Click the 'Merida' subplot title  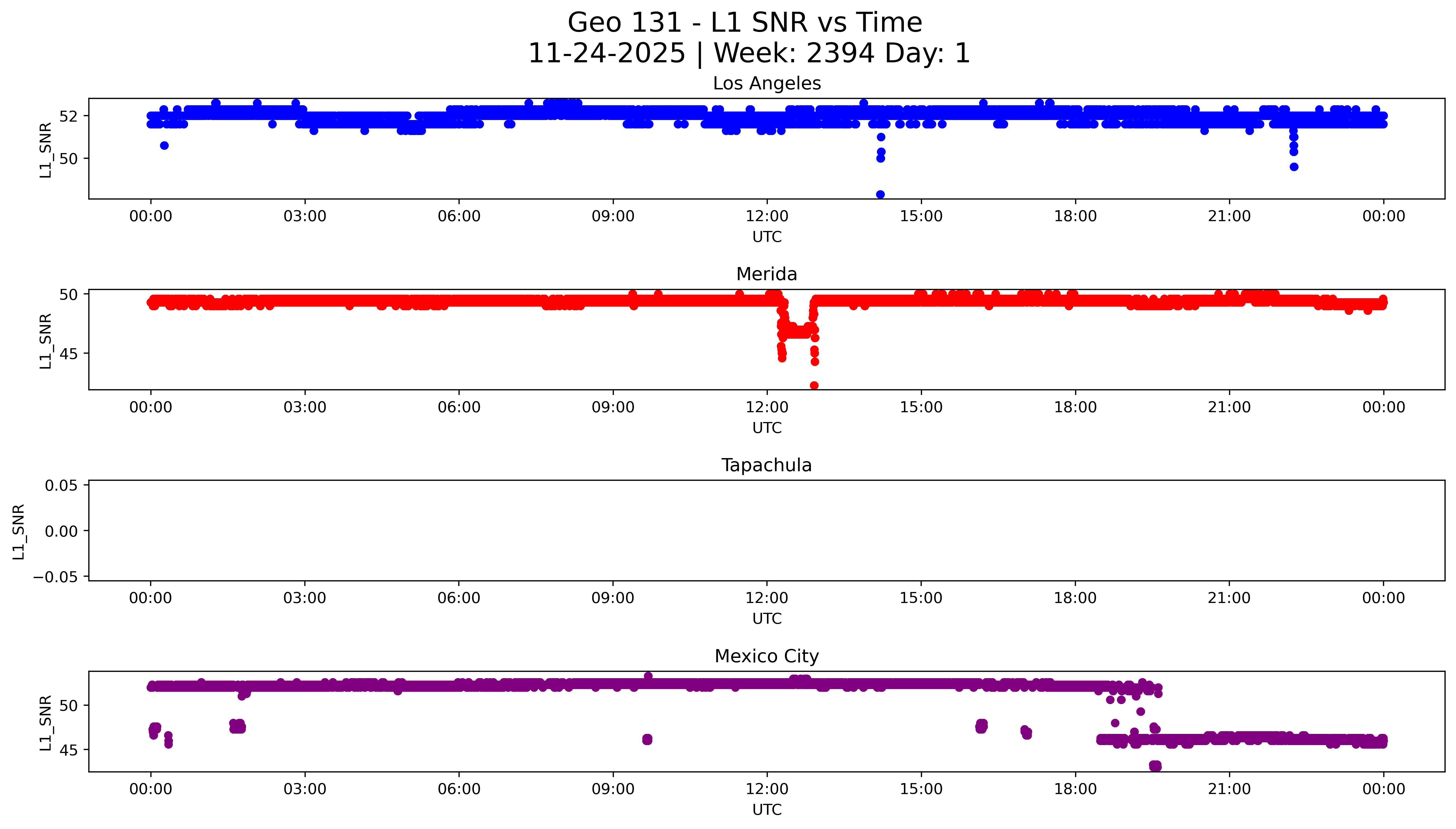pyautogui.click(x=766, y=274)
